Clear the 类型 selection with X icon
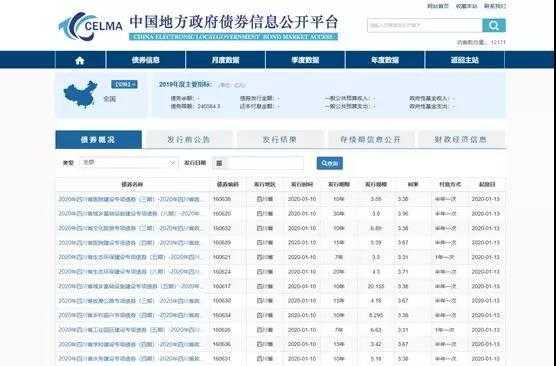This screenshot has height=366, width=556. coord(172,163)
